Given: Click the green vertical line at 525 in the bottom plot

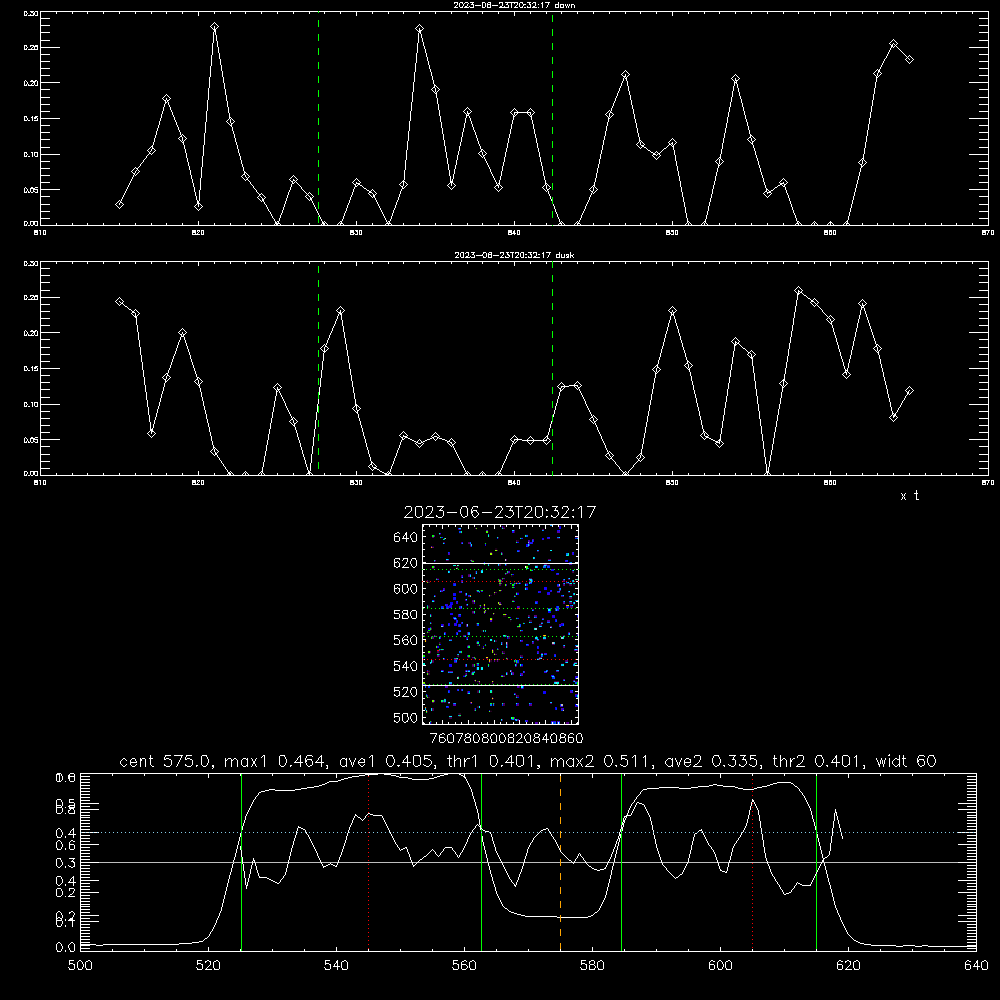Looking at the screenshot, I should [x=241, y=861].
